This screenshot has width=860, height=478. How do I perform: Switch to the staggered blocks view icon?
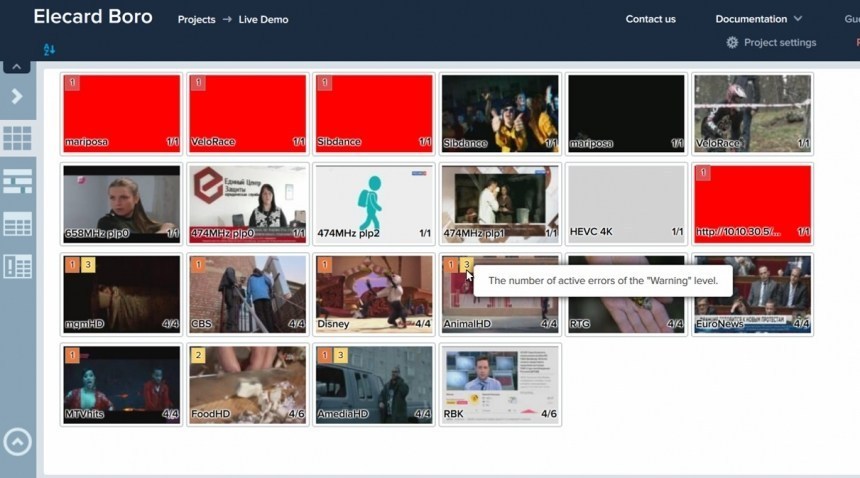(x=18, y=181)
